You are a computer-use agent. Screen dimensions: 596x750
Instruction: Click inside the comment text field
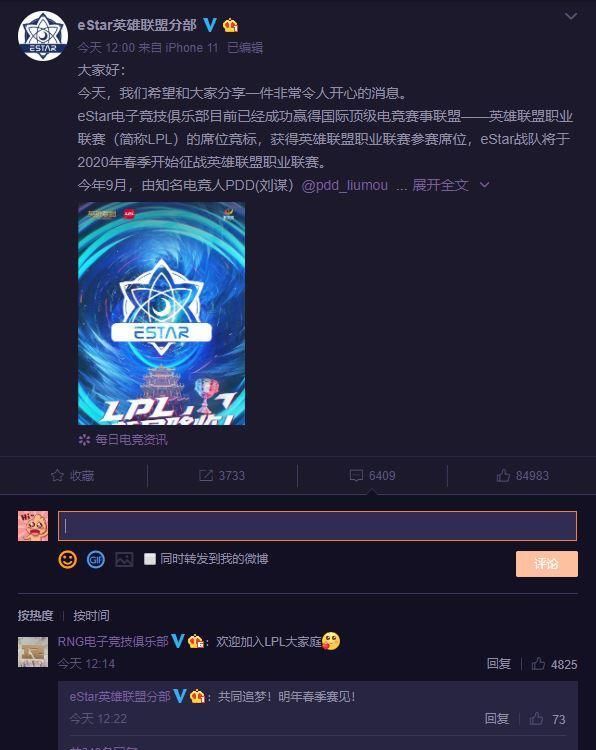(x=317, y=526)
